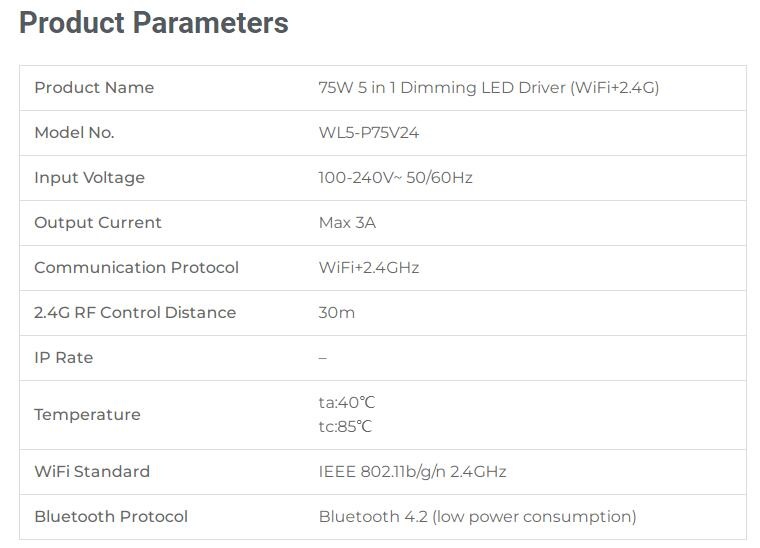Click the WL5-P75V24 model number value
Viewport: 760px width, 548px height.
[x=368, y=133]
